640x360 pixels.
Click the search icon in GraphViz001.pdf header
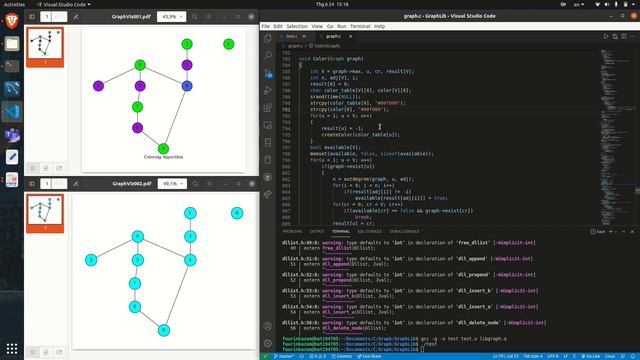[194, 17]
